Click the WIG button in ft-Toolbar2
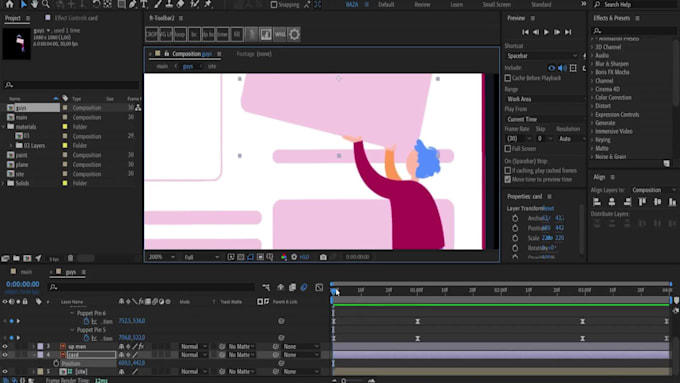Image resolution: width=680 pixels, height=383 pixels. coord(280,34)
